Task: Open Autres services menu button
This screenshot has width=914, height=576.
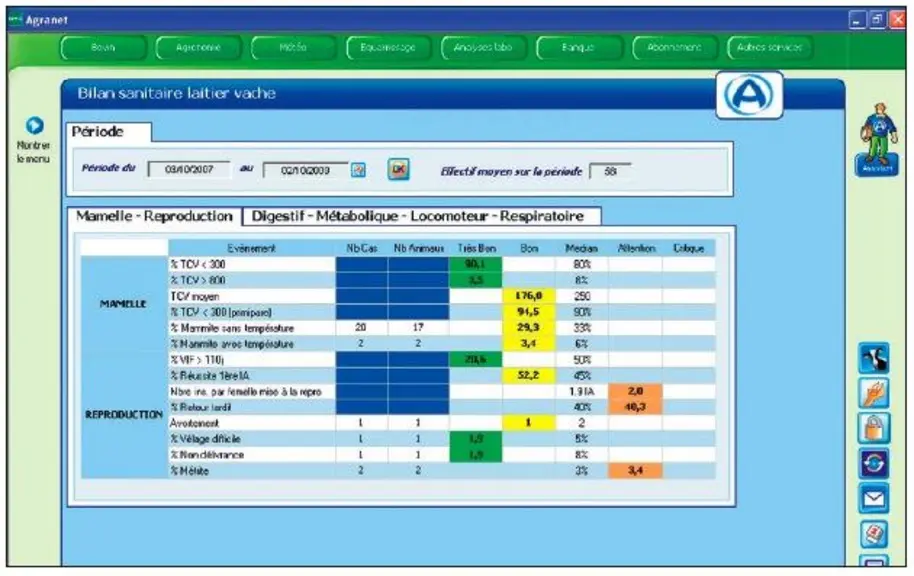Action: tap(769, 48)
